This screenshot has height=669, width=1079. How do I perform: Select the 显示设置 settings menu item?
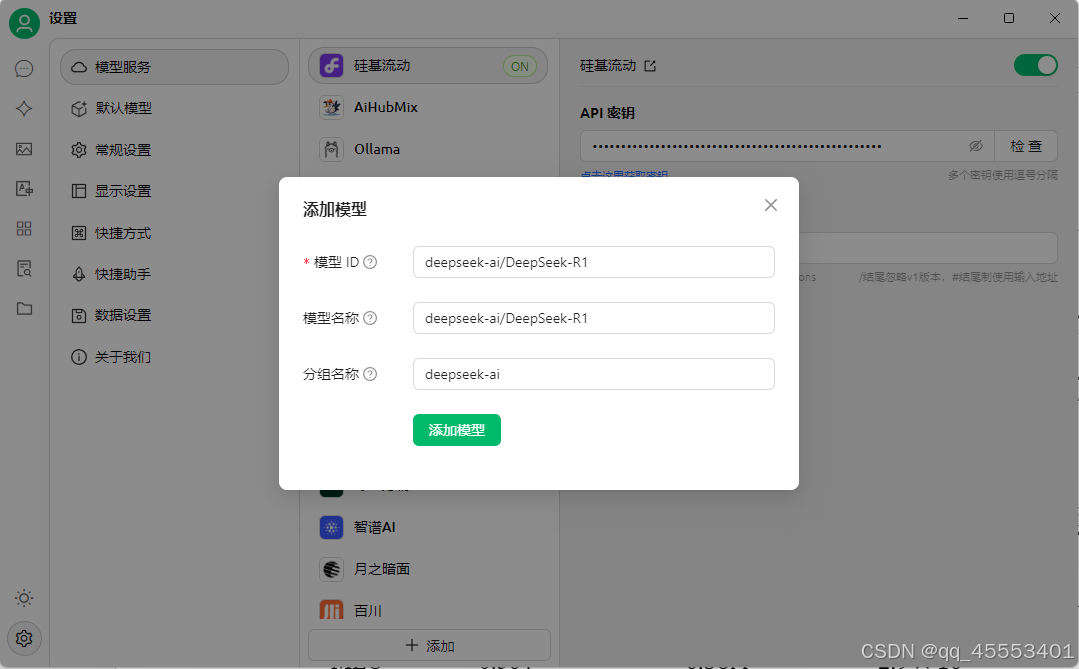tap(174, 191)
